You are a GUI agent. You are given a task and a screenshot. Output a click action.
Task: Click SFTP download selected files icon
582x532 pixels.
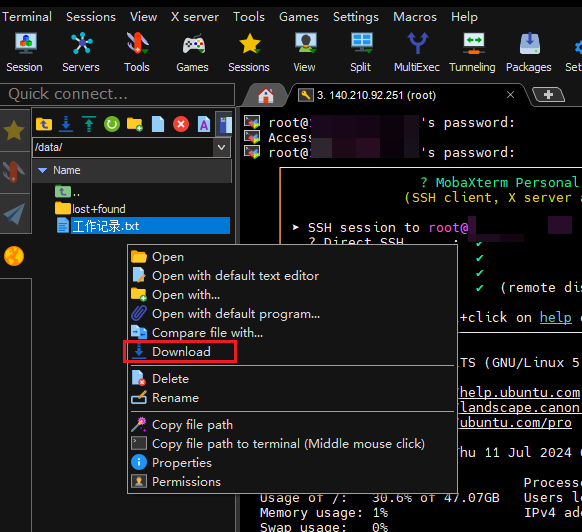tap(66, 124)
